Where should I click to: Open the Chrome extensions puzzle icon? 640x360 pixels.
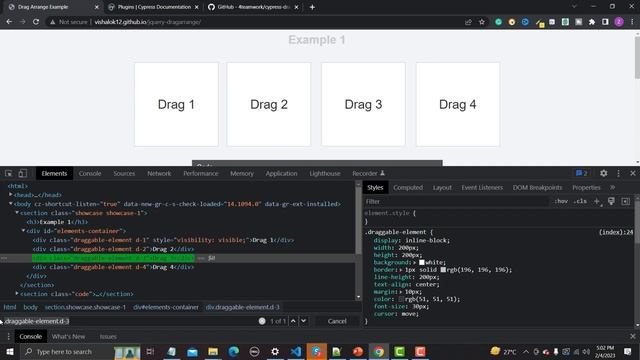591,22
